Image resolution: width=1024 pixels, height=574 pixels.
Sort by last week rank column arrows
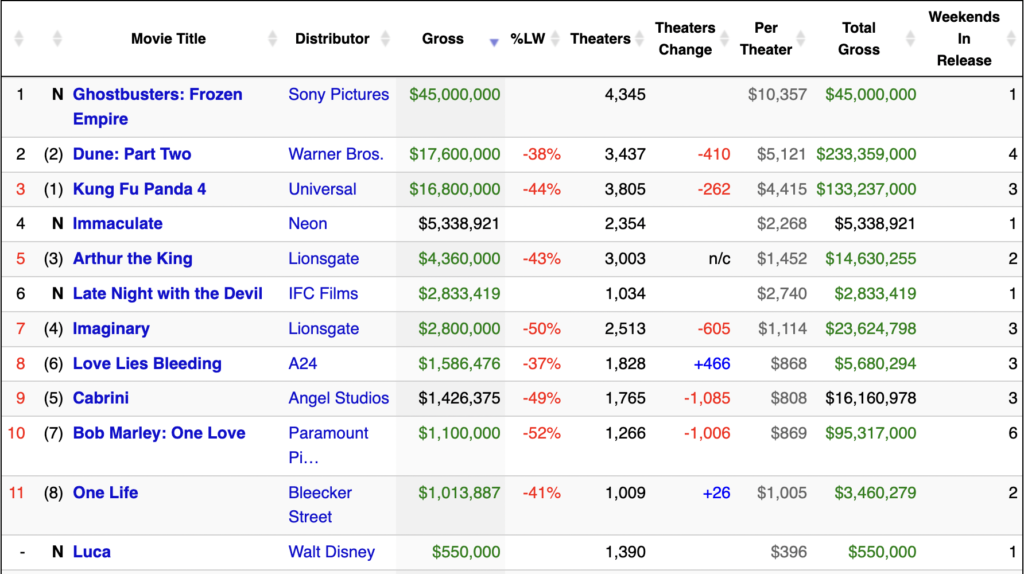tap(57, 39)
